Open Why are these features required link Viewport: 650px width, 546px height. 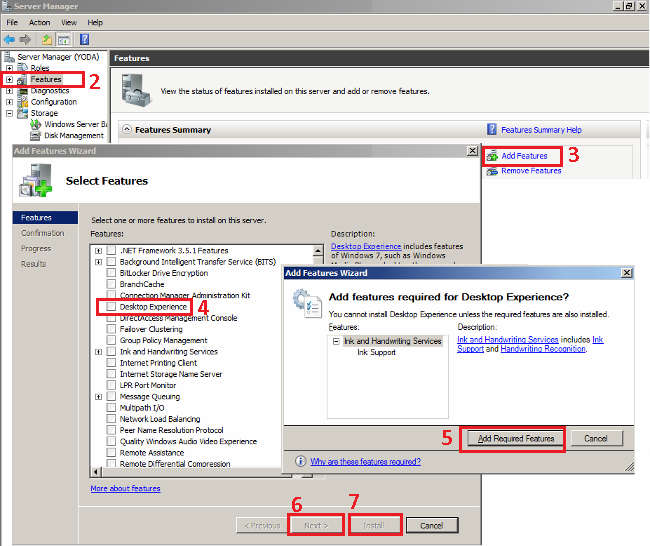[x=365, y=461]
